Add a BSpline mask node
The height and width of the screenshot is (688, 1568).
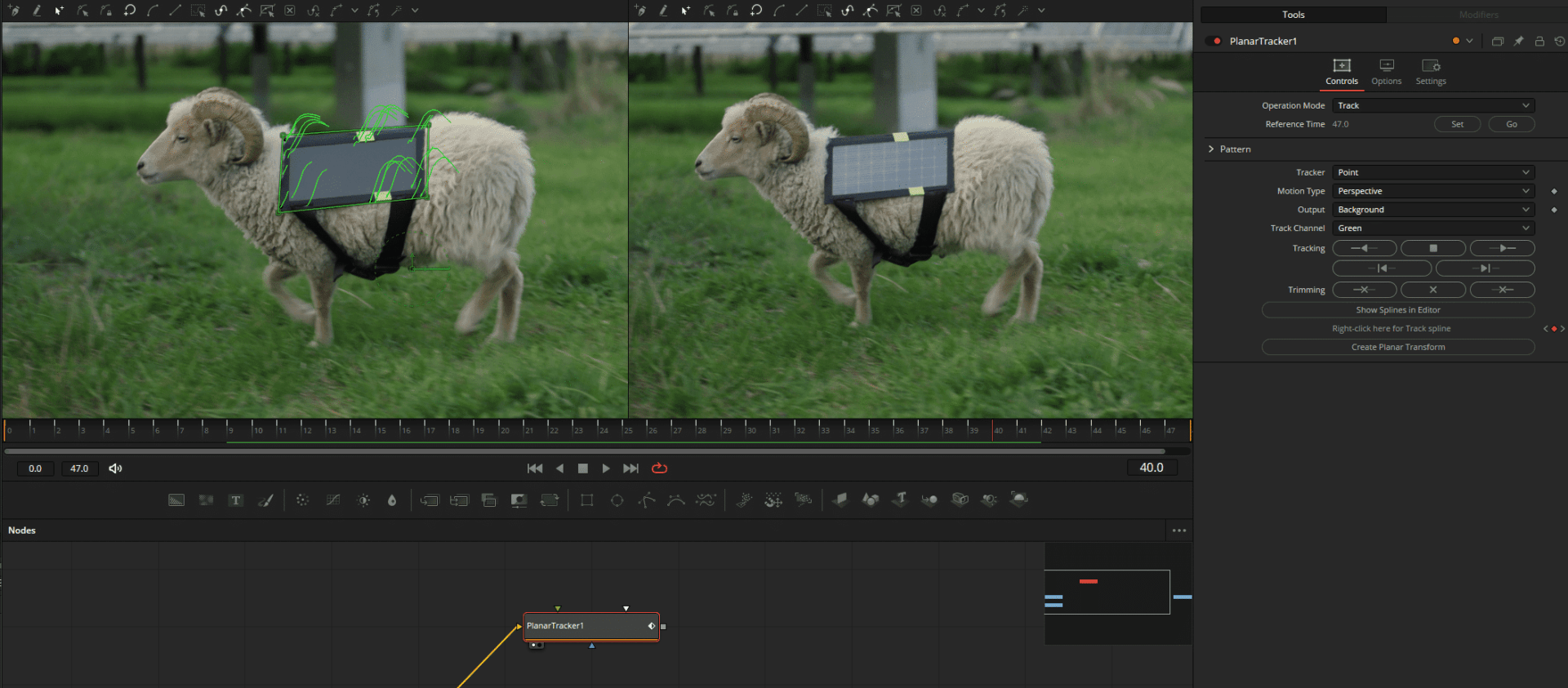tap(676, 500)
